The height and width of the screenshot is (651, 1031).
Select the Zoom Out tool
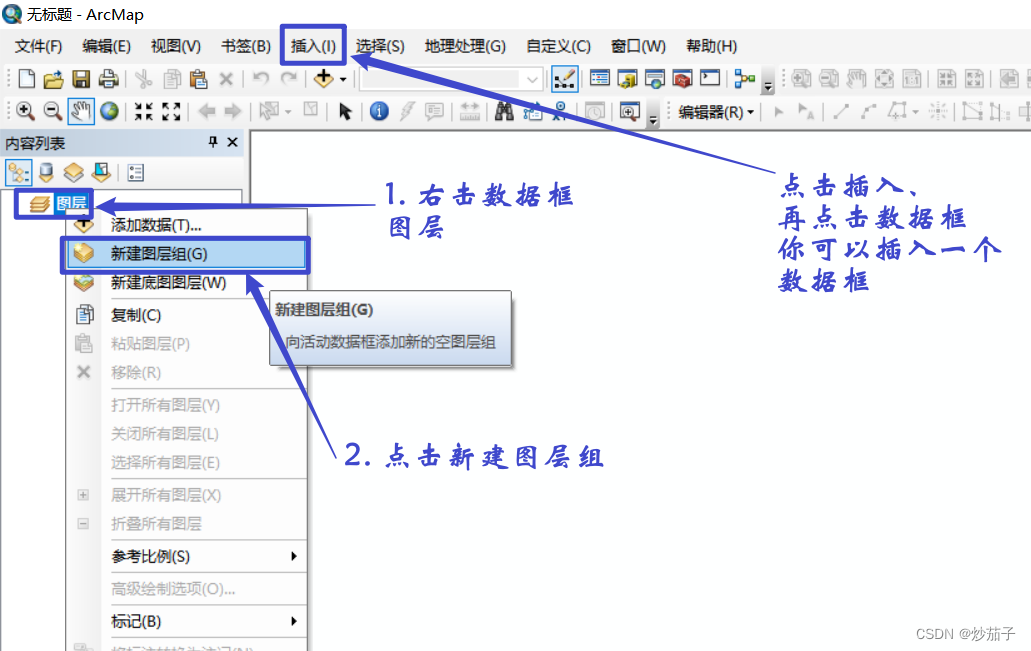click(x=53, y=111)
